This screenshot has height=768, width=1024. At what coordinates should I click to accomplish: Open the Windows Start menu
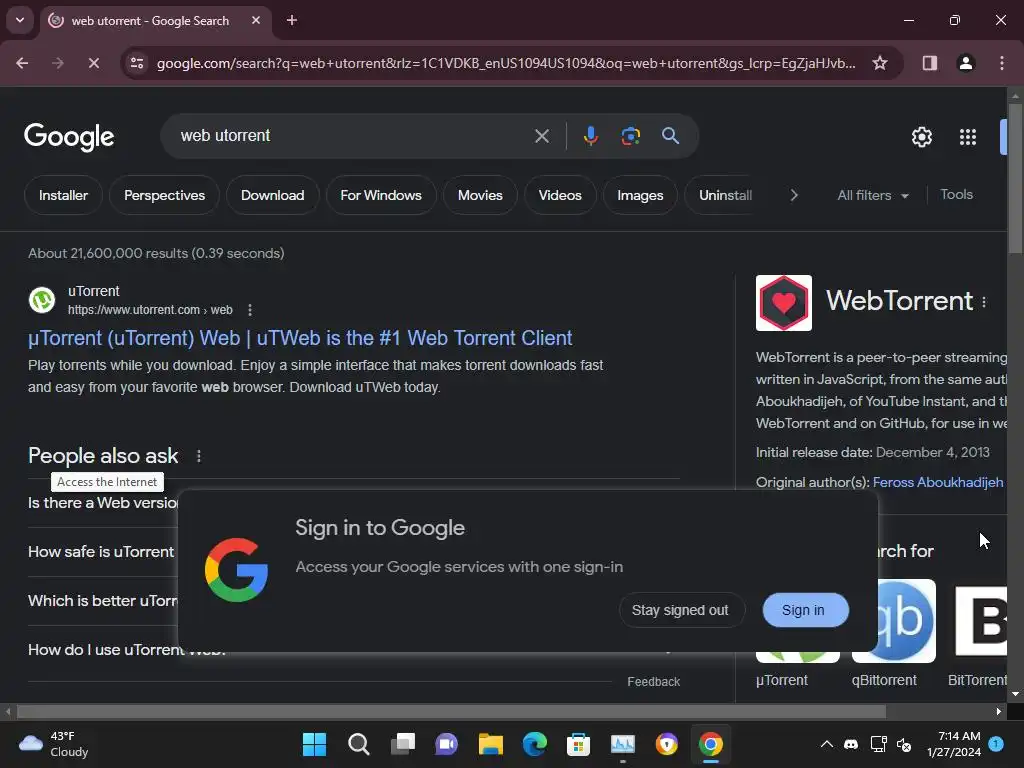(314, 744)
